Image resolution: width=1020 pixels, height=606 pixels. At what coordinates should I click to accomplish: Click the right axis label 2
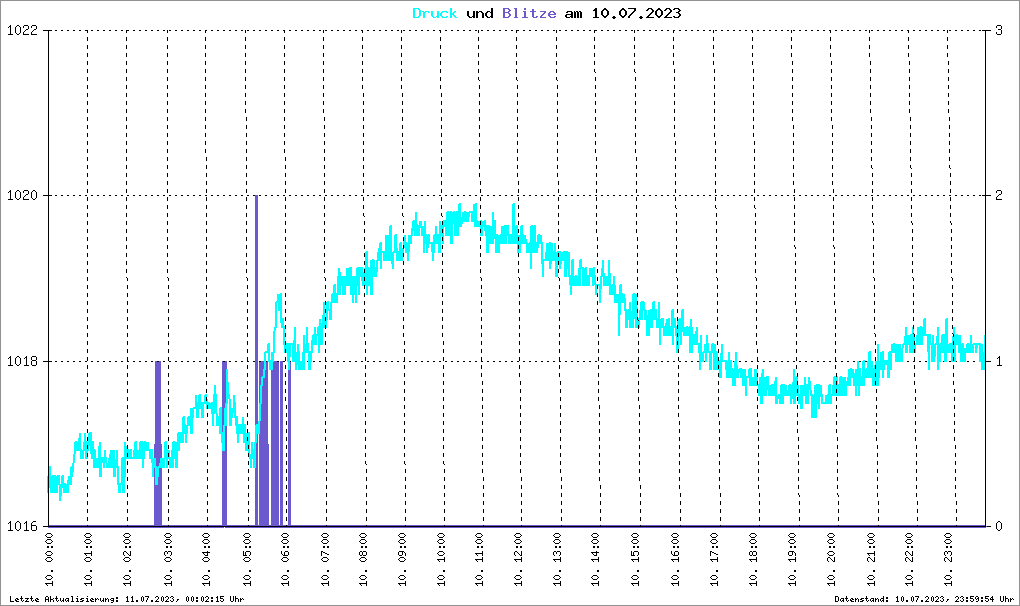point(999,196)
